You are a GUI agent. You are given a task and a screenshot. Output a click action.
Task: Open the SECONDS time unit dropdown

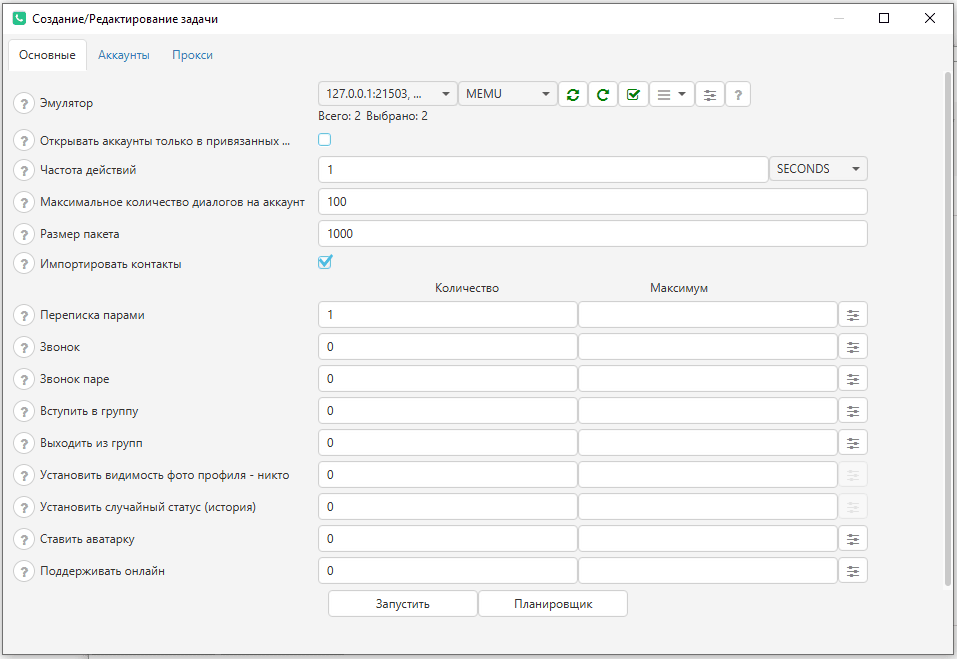[818, 169]
